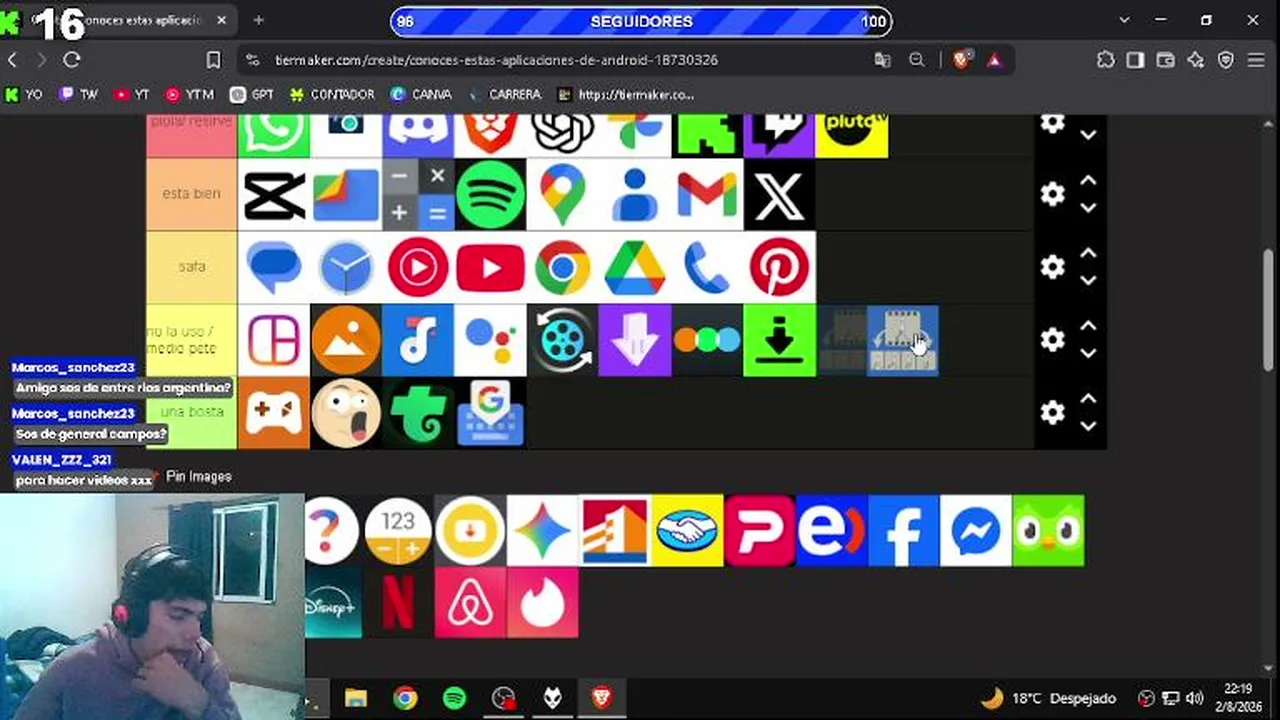Open the YT bookmark

(131, 95)
